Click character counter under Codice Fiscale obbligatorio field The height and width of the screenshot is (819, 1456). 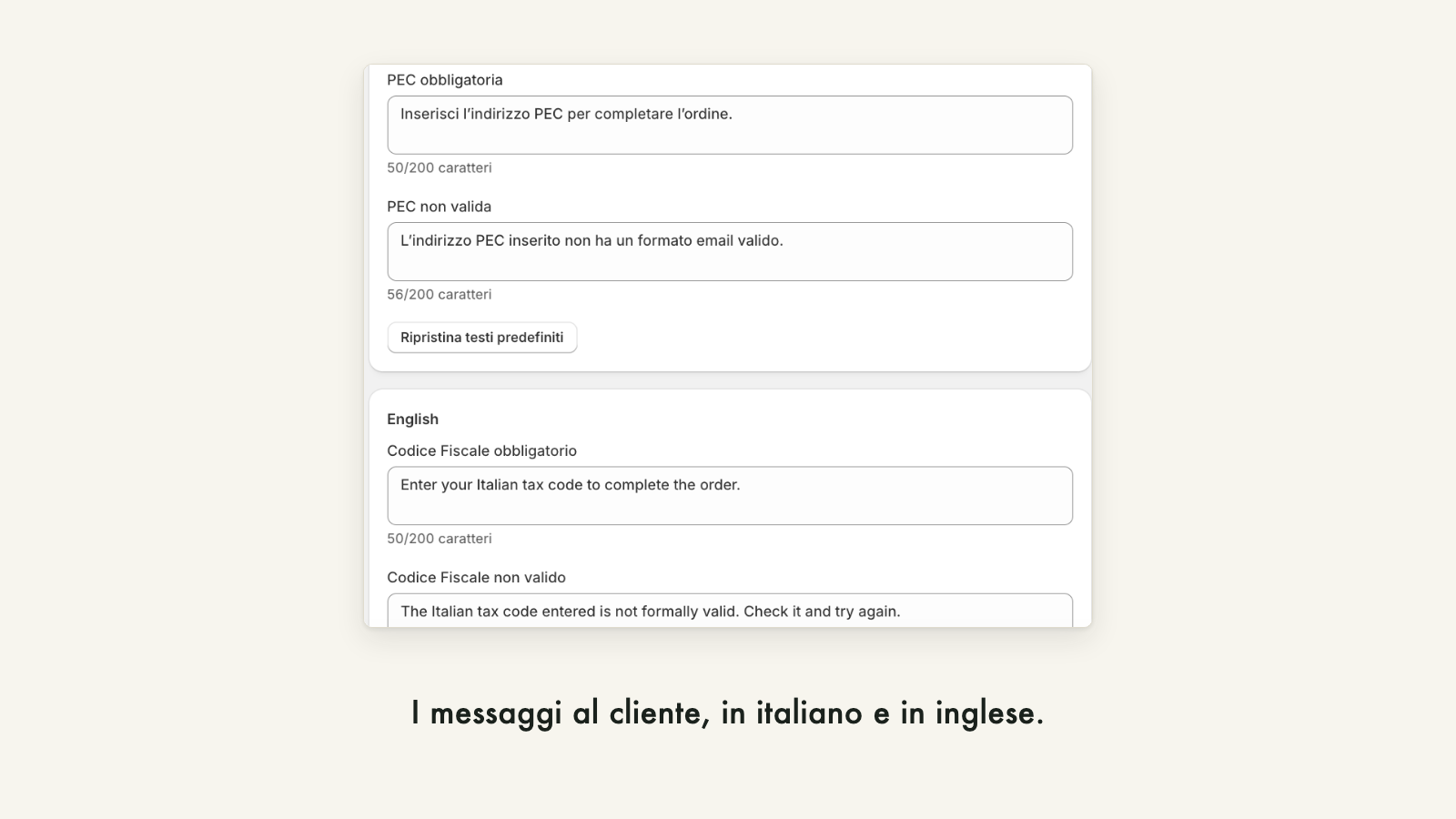440,539
